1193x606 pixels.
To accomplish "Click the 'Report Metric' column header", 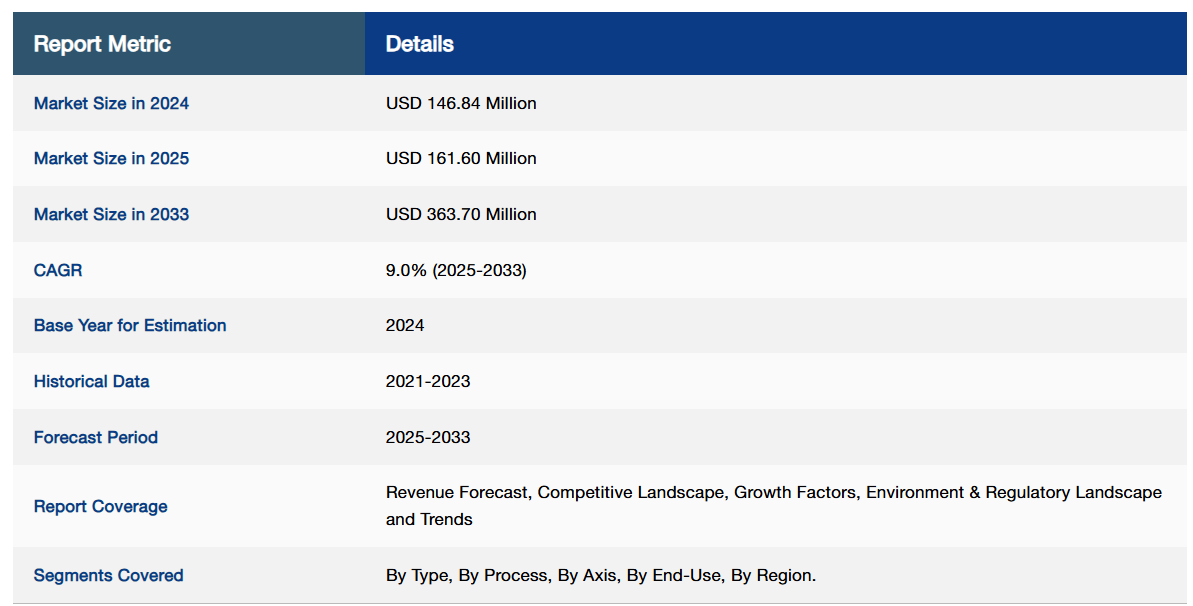I will 102,44.
